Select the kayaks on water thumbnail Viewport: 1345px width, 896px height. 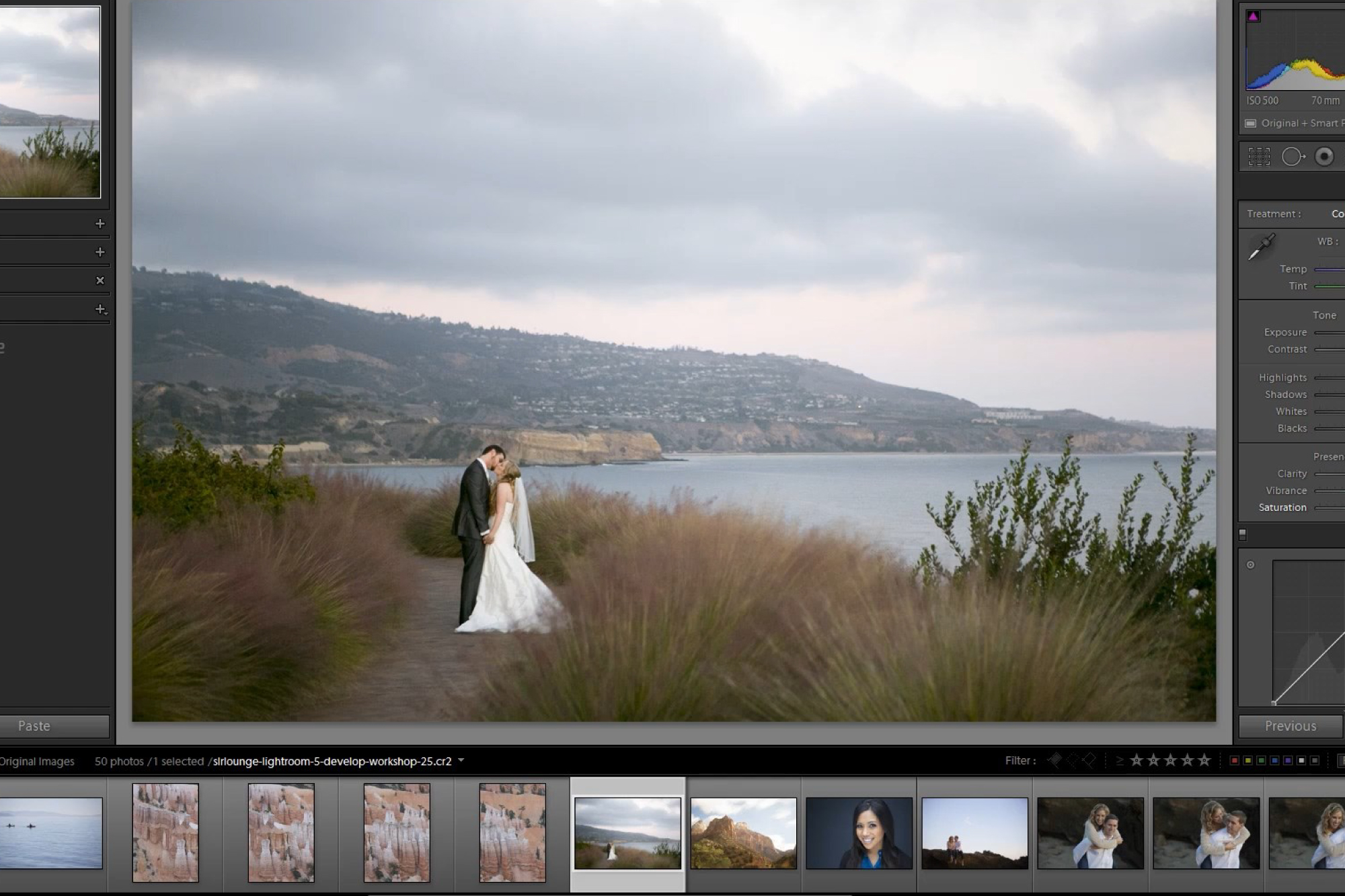[x=51, y=833]
